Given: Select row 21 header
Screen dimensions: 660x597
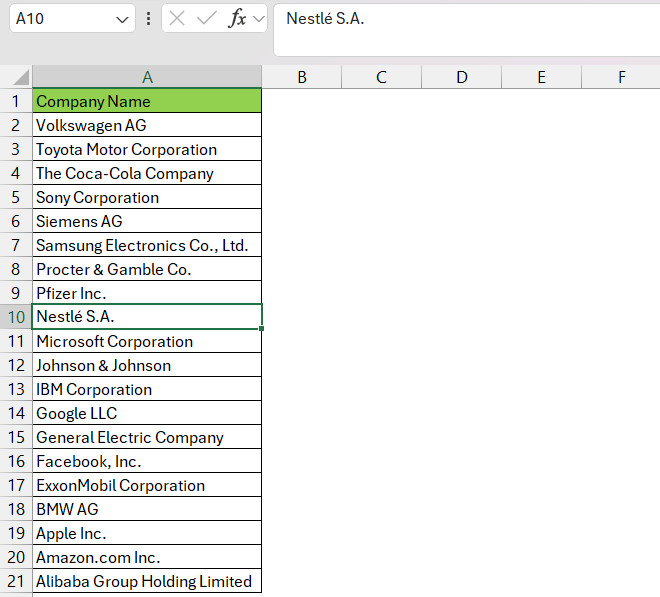Looking at the screenshot, I should click(x=16, y=581).
